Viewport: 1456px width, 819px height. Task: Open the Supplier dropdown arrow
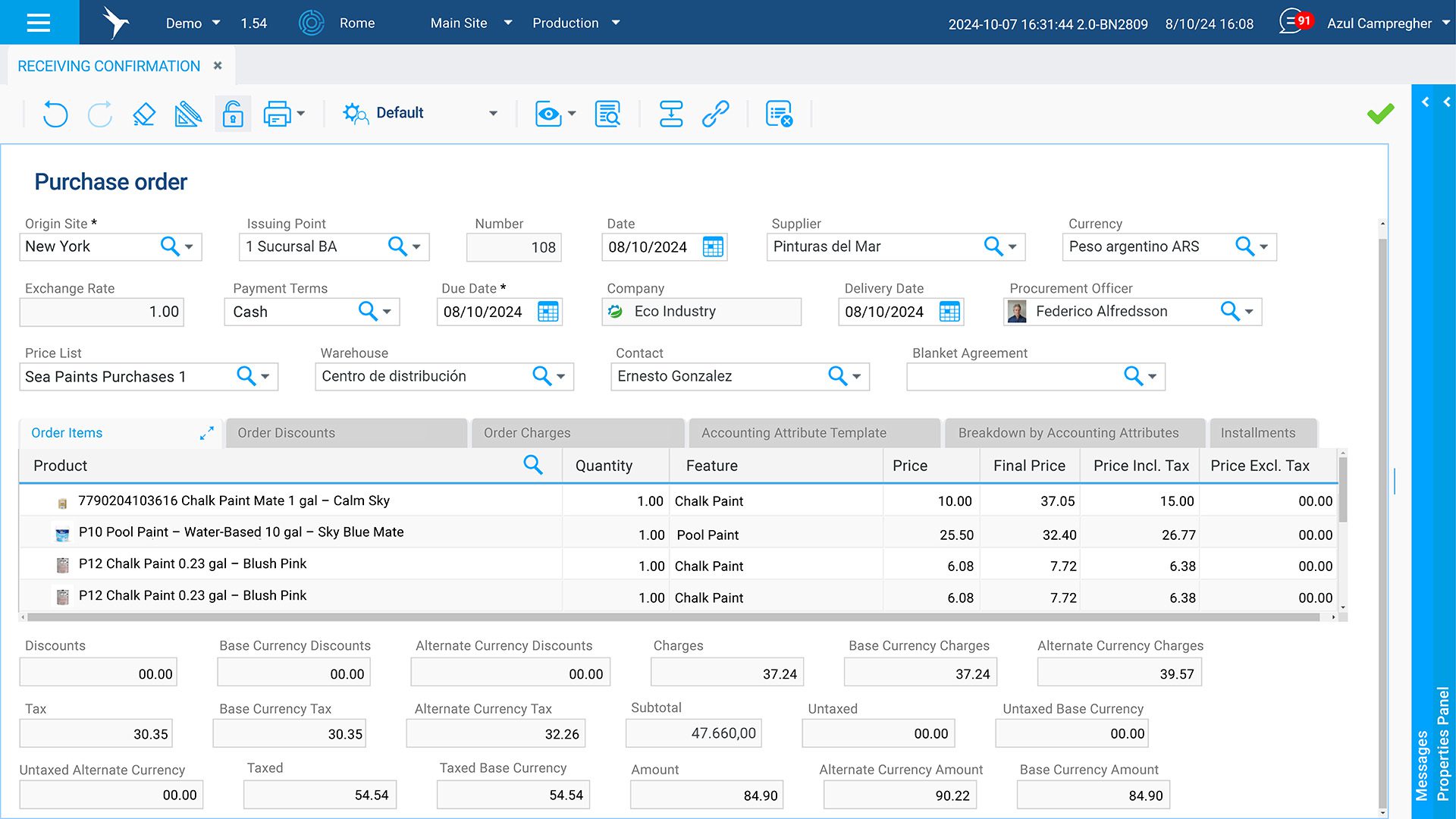point(1012,247)
